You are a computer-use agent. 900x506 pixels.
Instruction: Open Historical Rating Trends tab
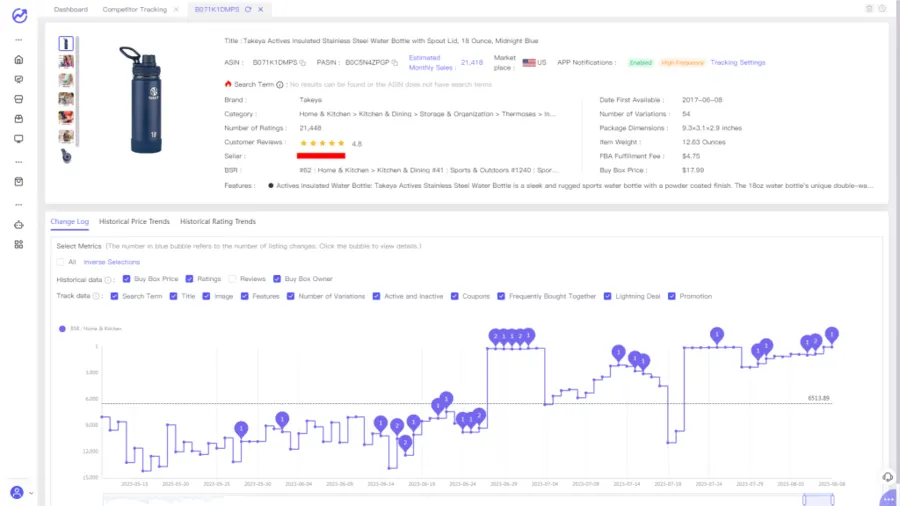(218, 221)
